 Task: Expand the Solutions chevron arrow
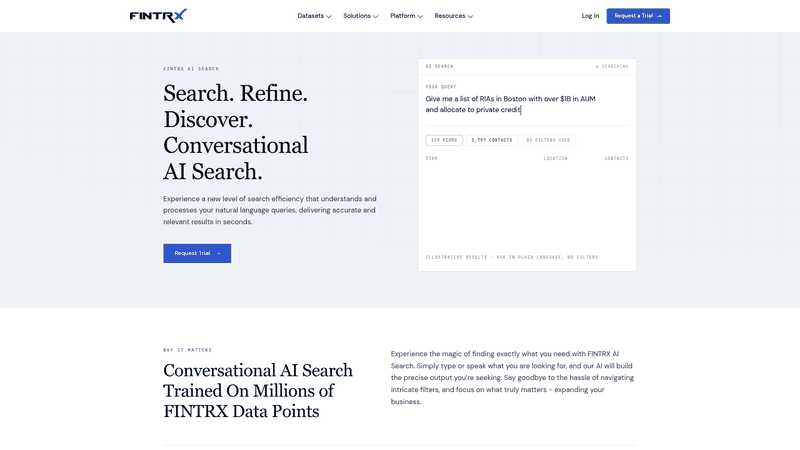(x=376, y=16)
